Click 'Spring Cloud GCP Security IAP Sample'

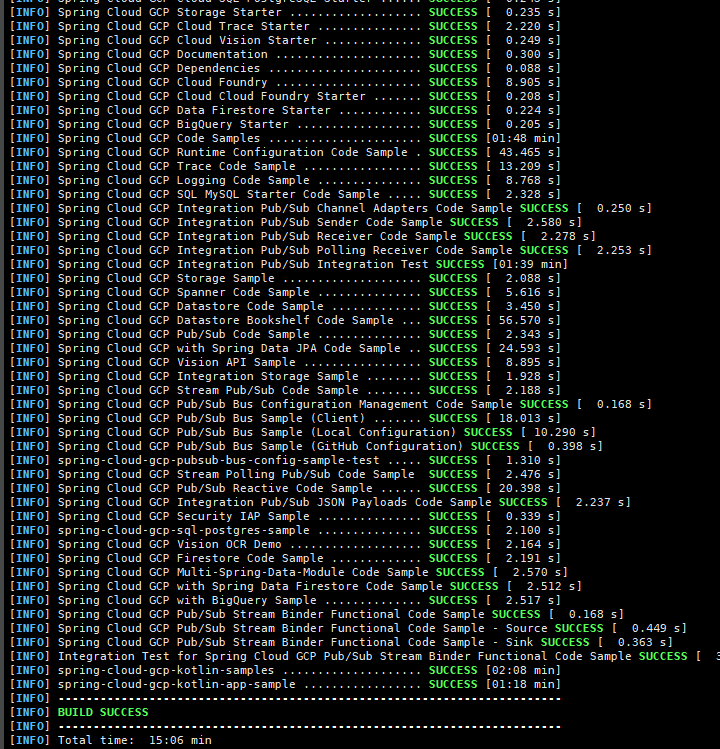[183, 516]
